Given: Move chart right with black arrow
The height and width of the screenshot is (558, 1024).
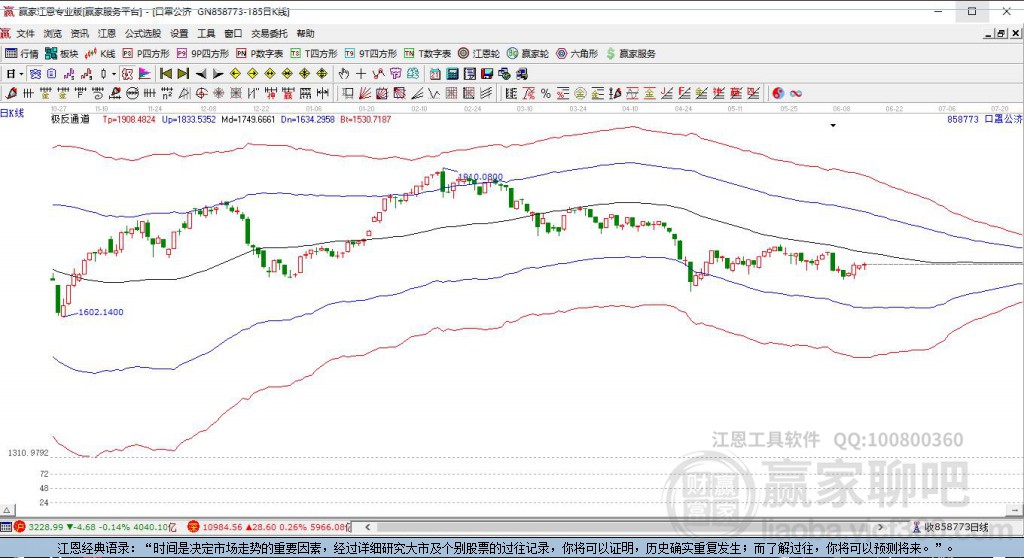Looking at the screenshot, I should tap(218, 74).
